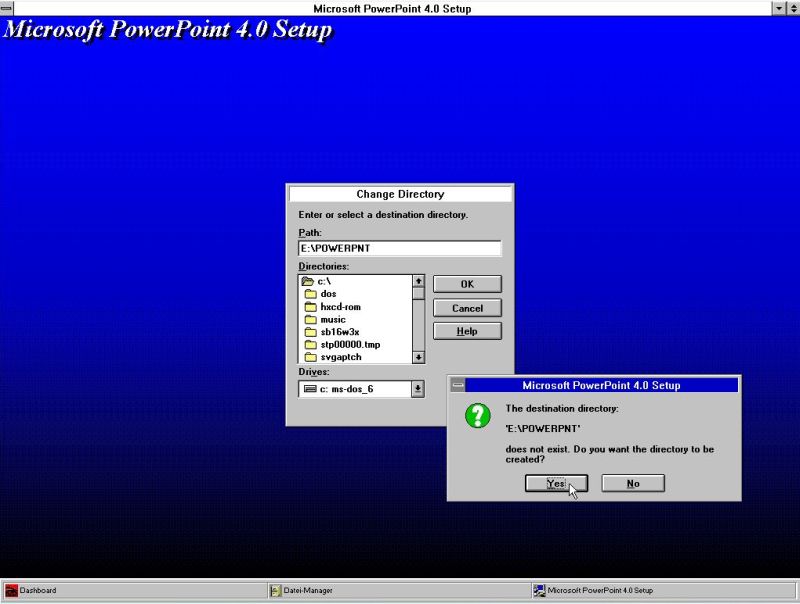Click the Setup window minimize arrow
Image resolution: width=800 pixels, height=604 pixels.
coord(779,8)
